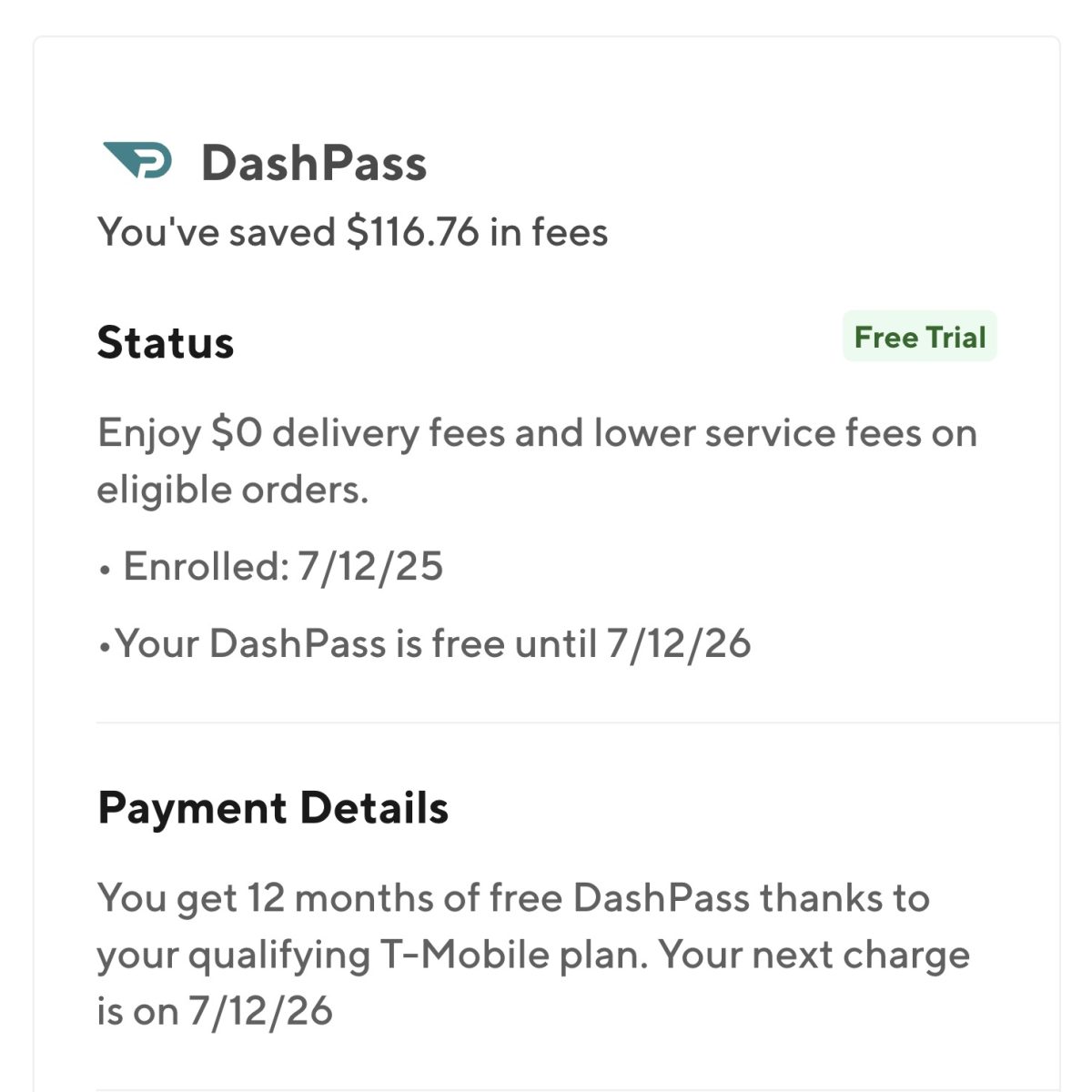Click the word Enrolled in the status list

coord(205,566)
